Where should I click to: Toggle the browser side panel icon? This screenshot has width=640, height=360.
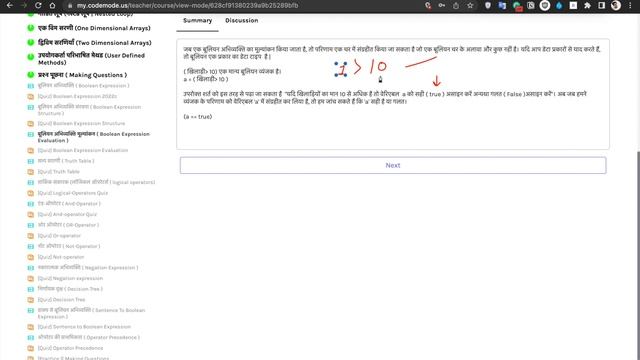pyautogui.click(x=602, y=5)
